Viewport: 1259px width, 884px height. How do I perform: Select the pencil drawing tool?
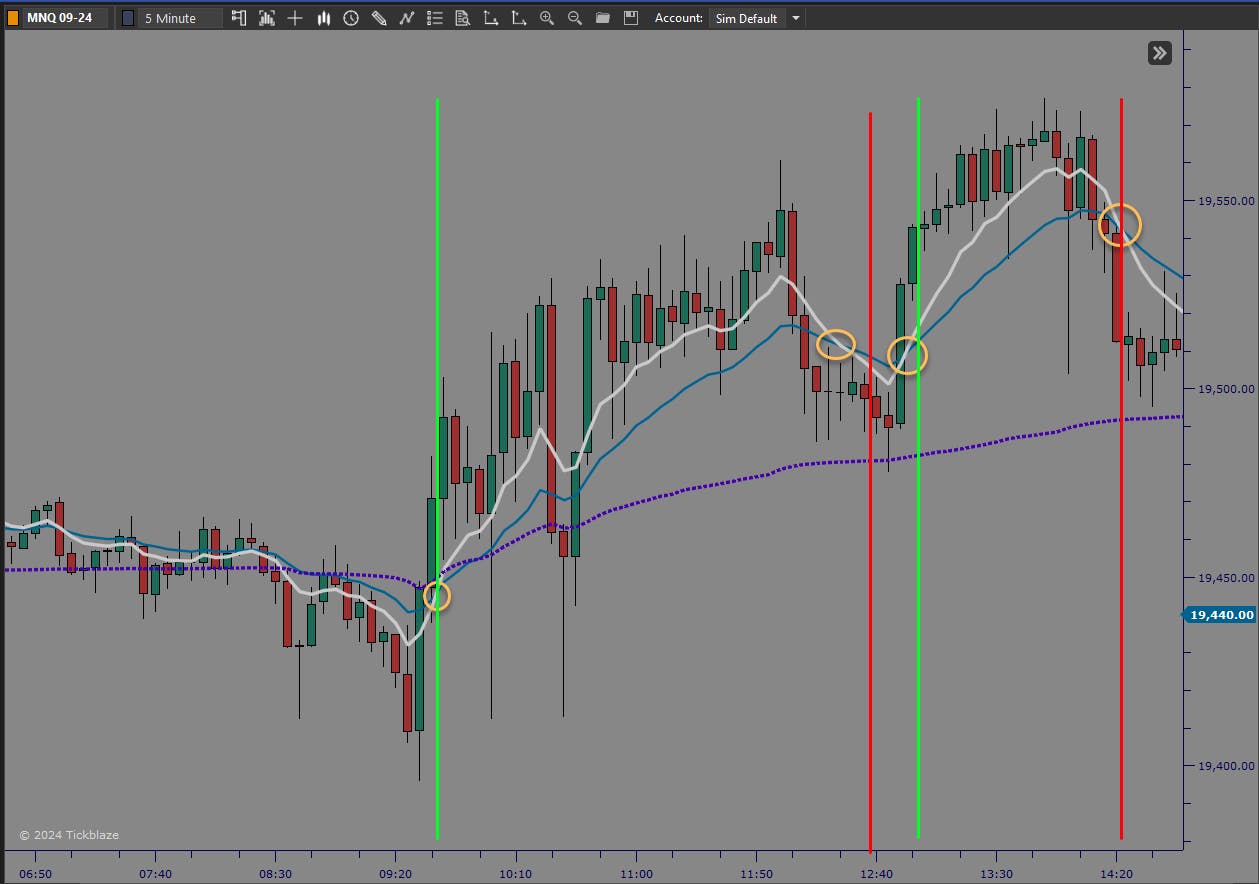tap(379, 18)
